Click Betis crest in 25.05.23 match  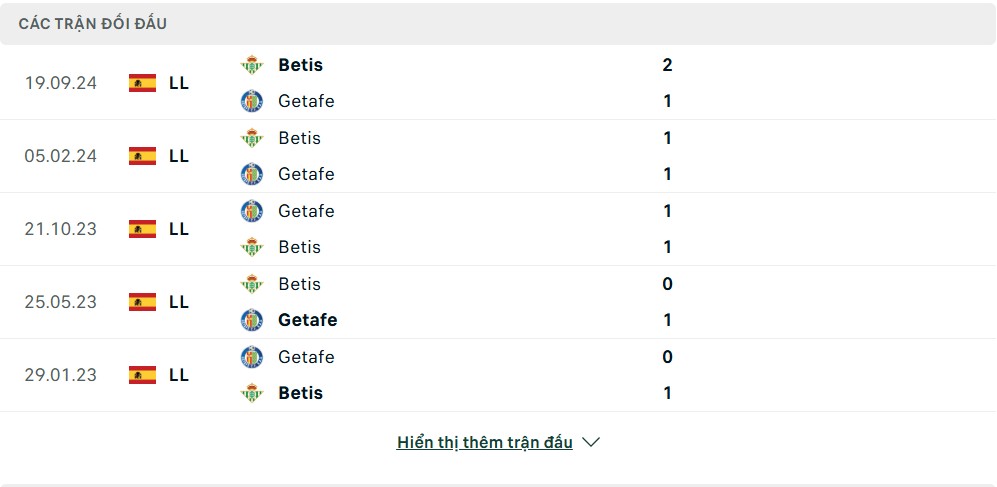[252, 284]
